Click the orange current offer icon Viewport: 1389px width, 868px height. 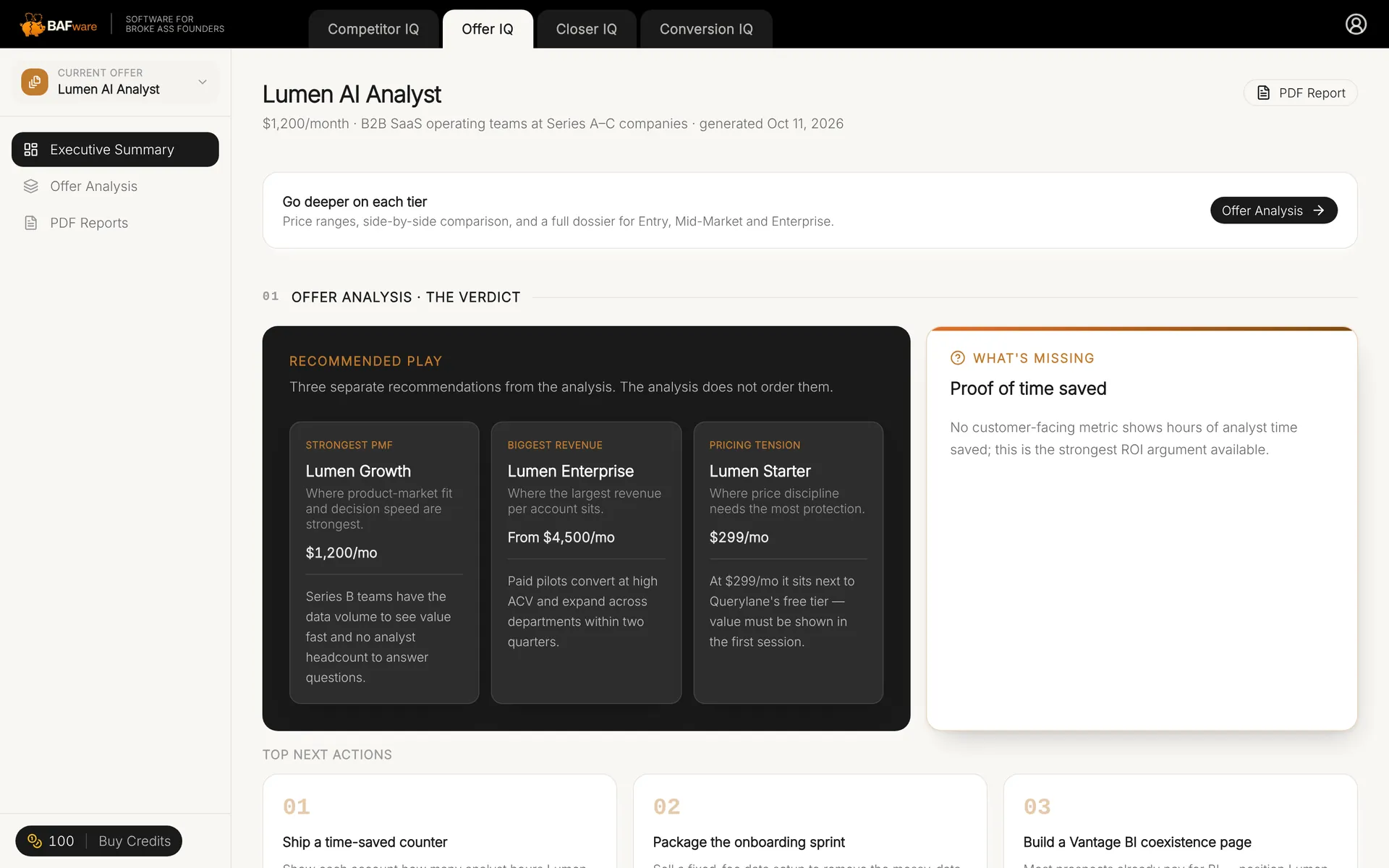click(35, 82)
